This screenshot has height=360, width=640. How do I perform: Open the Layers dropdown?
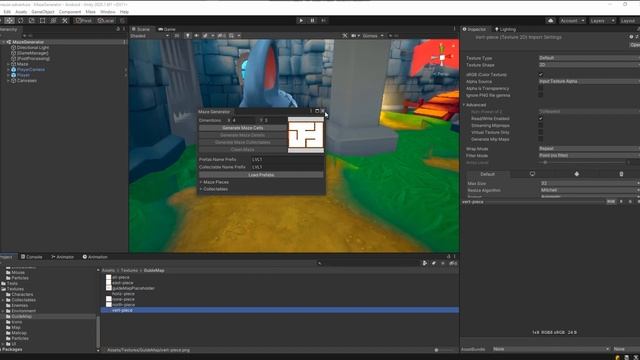click(x=602, y=20)
